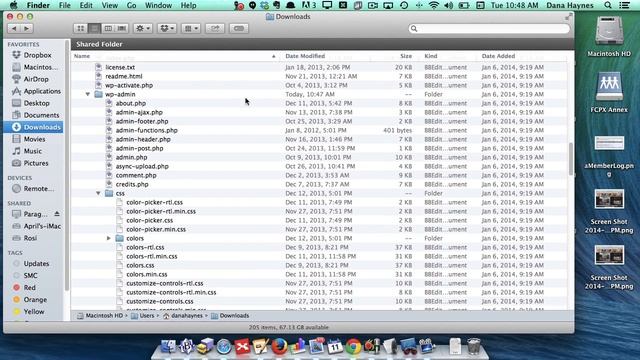The height and width of the screenshot is (360, 640).
Task: Eject the Parag... shared volume
Action: (57, 214)
